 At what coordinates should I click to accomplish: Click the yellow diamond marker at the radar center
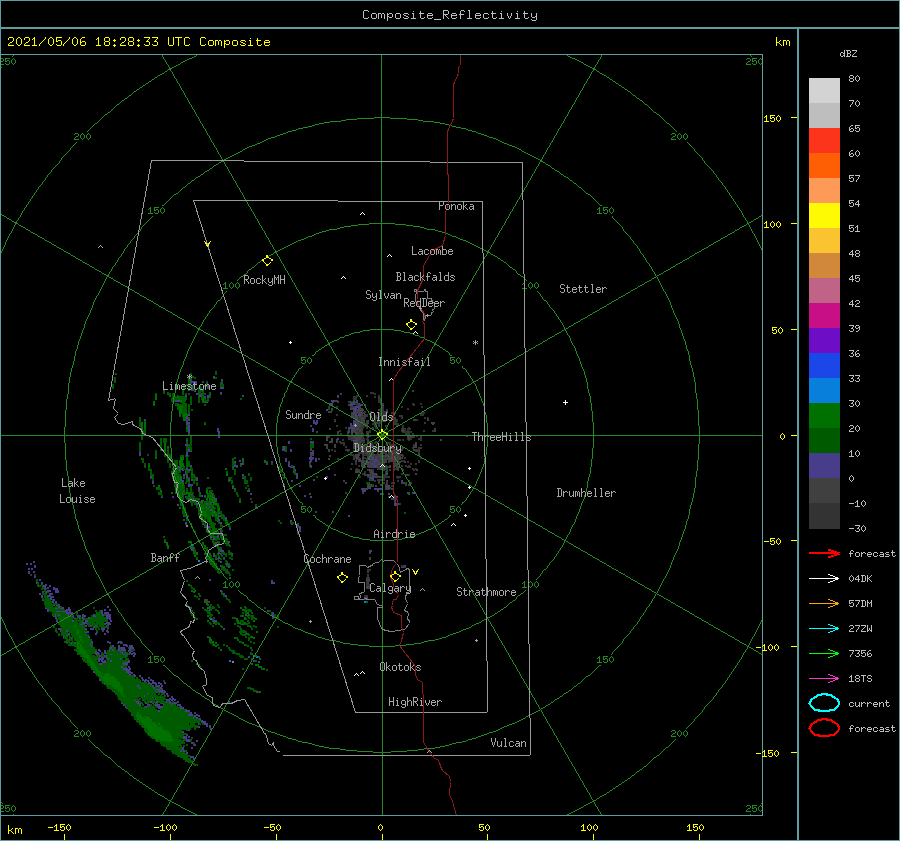pos(382,435)
